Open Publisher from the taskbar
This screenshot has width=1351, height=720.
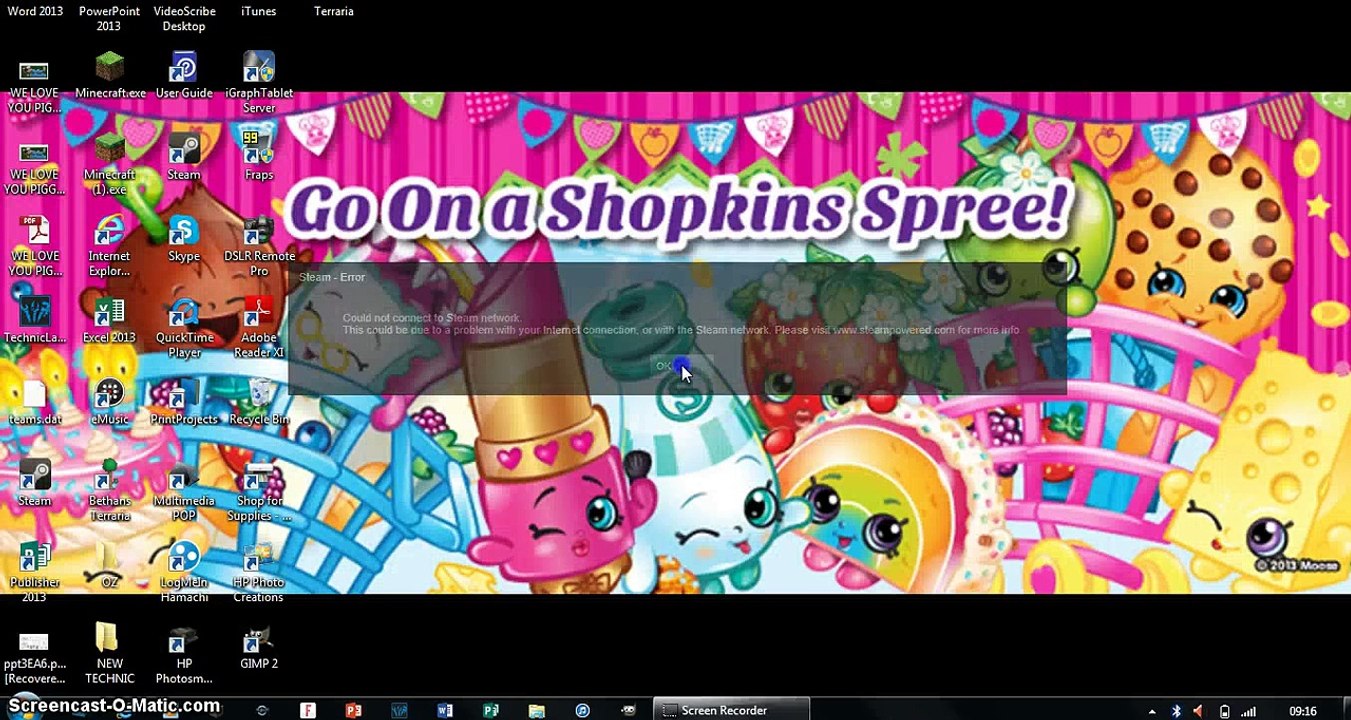tap(491, 711)
